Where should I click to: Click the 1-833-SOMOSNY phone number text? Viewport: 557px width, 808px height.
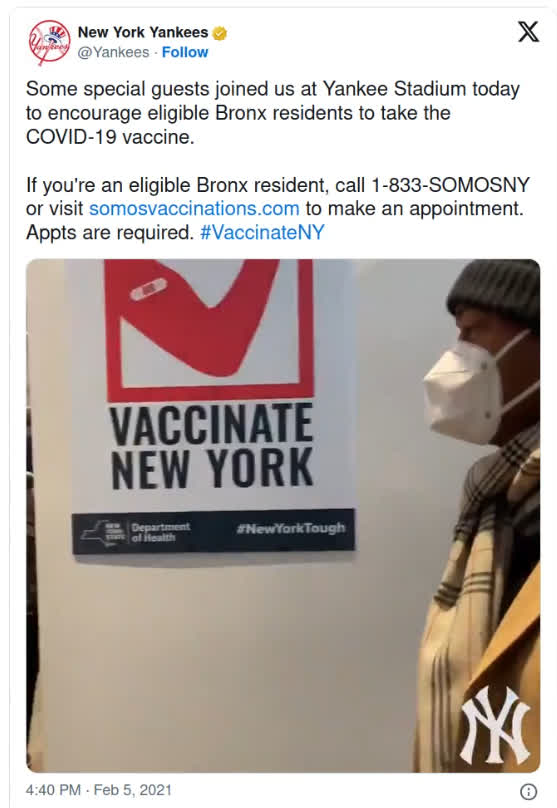point(450,185)
